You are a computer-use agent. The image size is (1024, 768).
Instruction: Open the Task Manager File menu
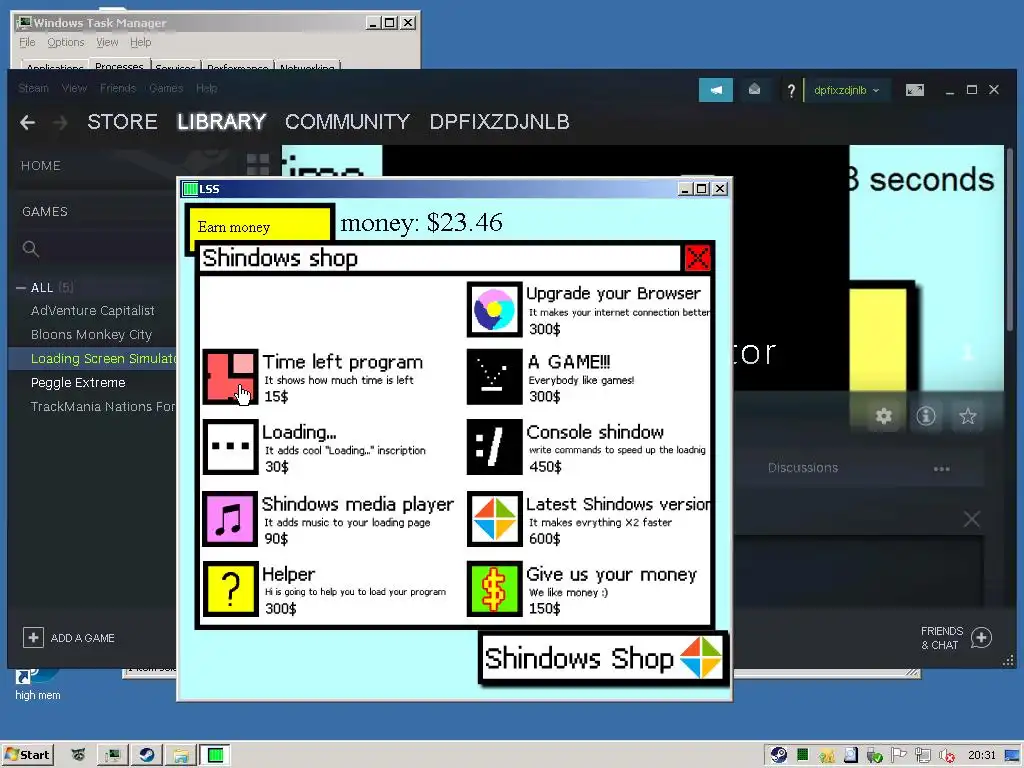coord(27,42)
